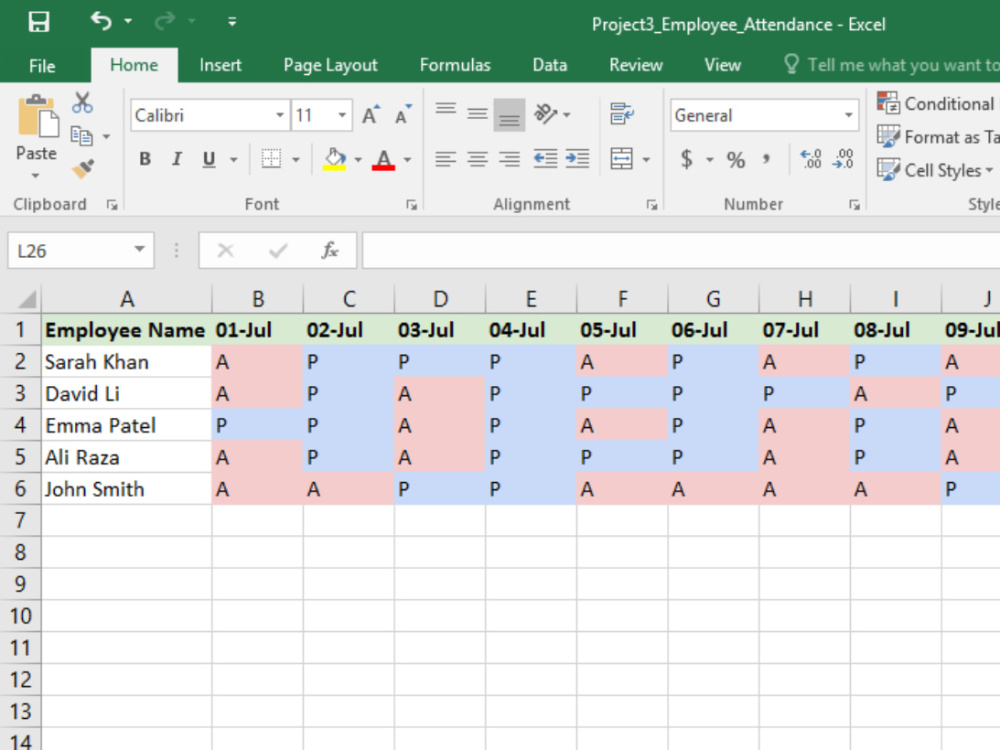Image resolution: width=1000 pixels, height=750 pixels.
Task: Click the Accounting dollar format icon
Action: pos(686,159)
